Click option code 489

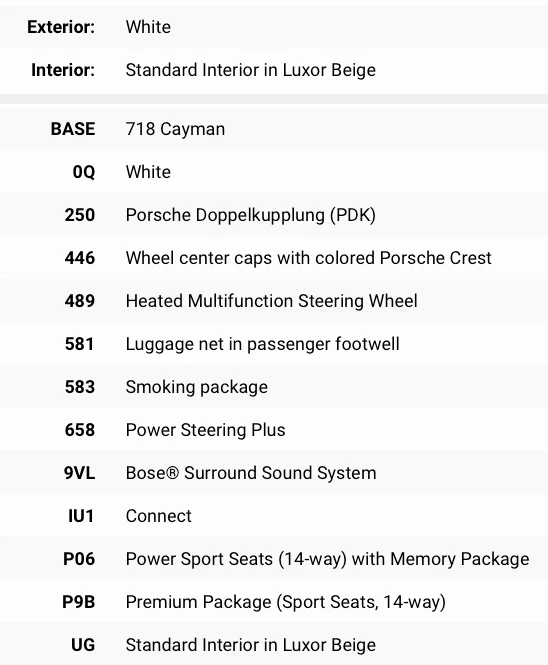click(x=80, y=301)
